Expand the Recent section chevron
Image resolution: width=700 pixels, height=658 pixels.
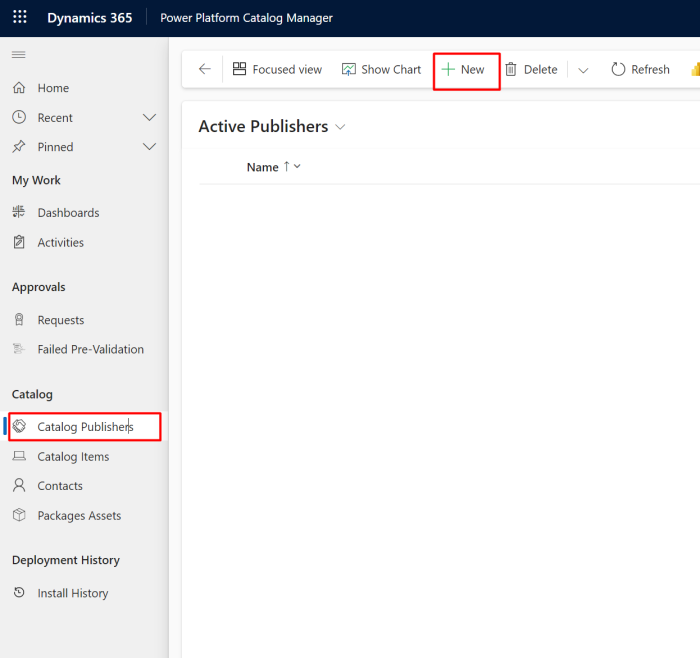pos(149,117)
